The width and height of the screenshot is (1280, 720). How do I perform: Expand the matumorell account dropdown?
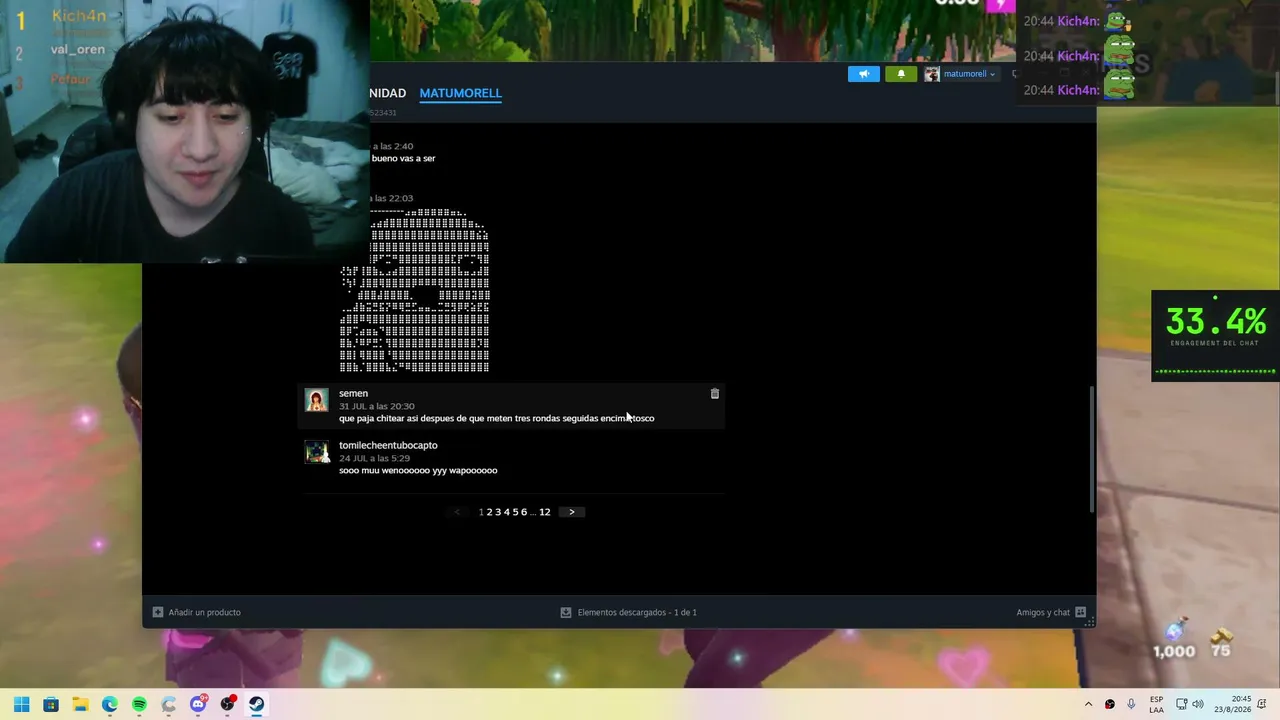coord(969,74)
